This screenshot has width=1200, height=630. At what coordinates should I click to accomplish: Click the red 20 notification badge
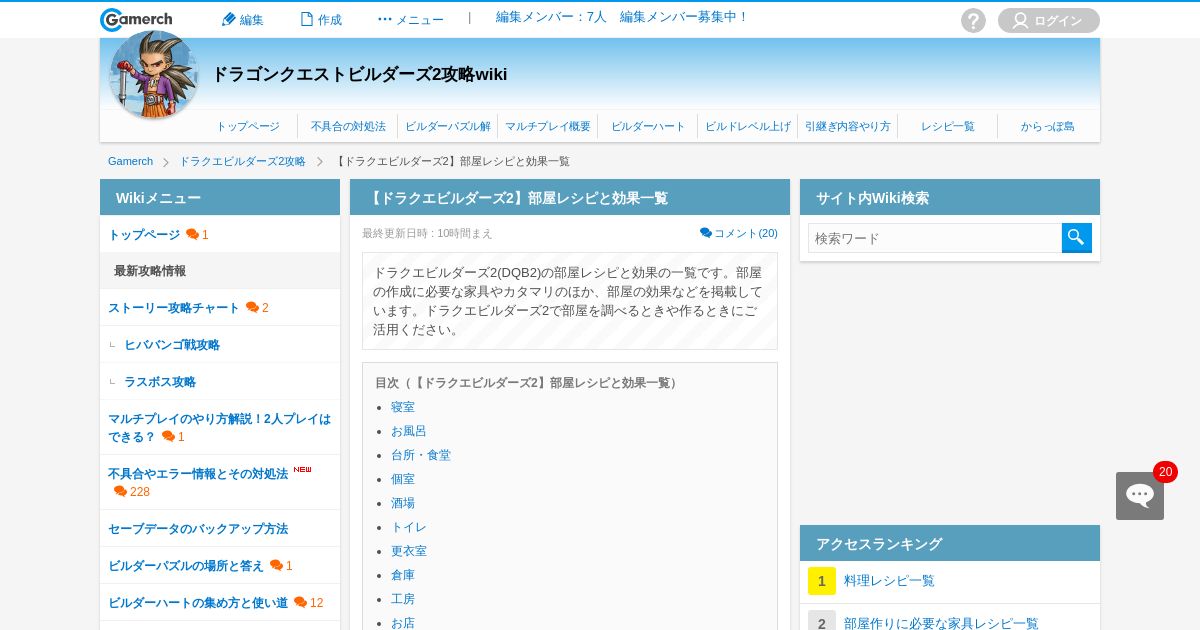[1165, 472]
